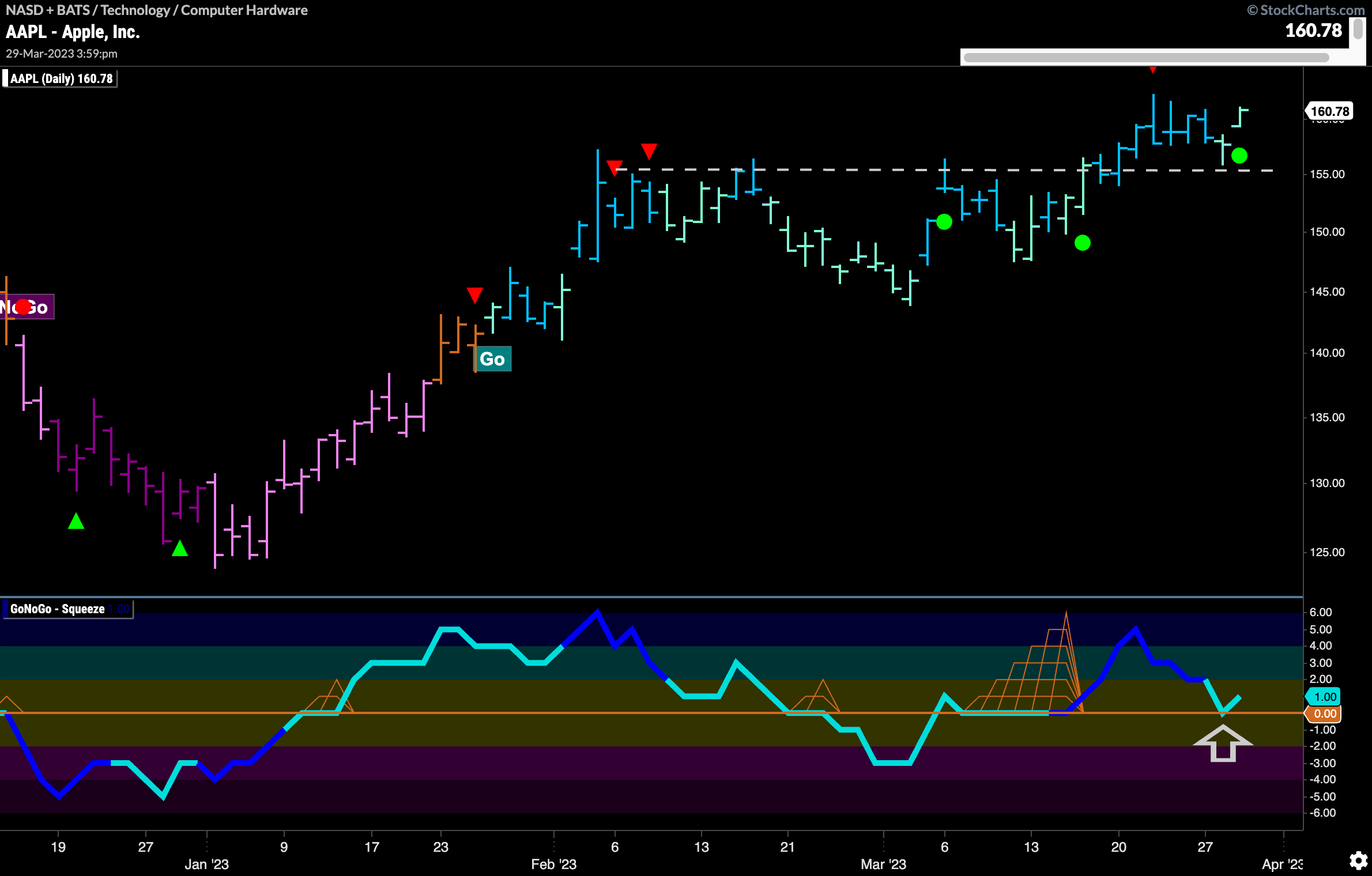Click the 145.00 price axis label
Viewport: 1372px width, 876px height.
1328,292
